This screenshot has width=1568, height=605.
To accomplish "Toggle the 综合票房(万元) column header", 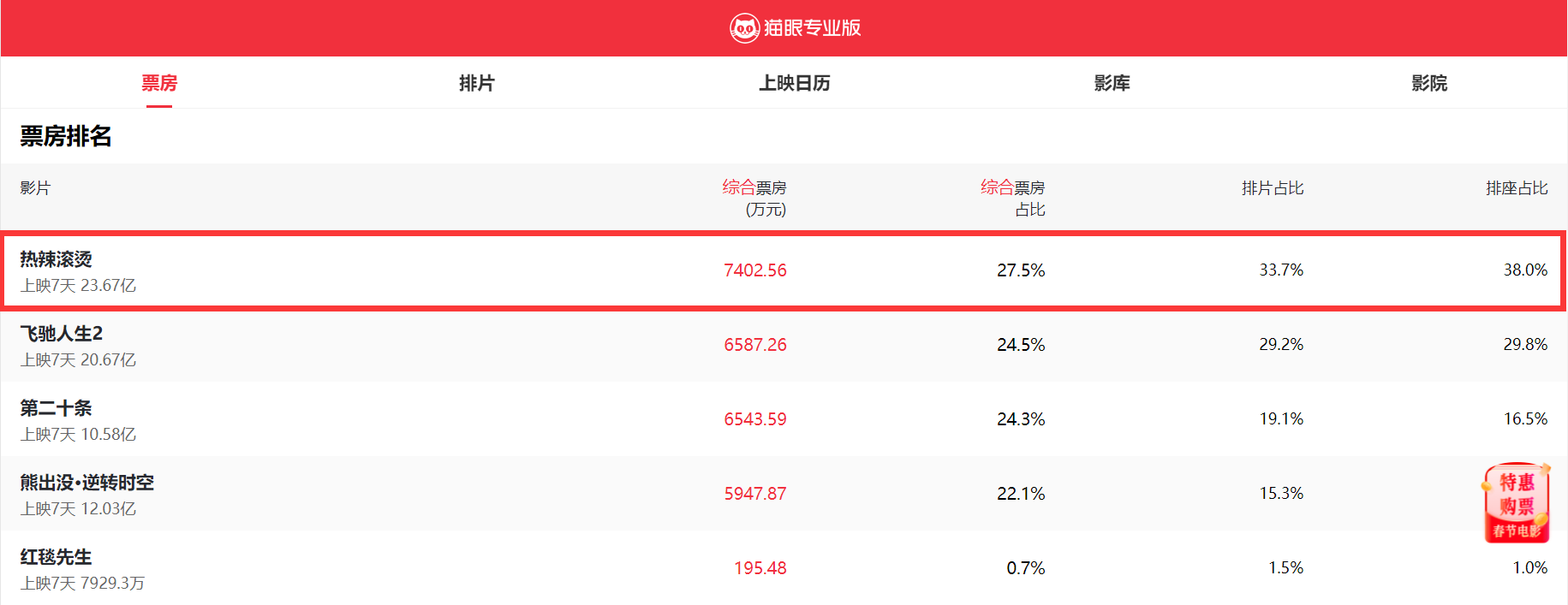I will (x=754, y=198).
